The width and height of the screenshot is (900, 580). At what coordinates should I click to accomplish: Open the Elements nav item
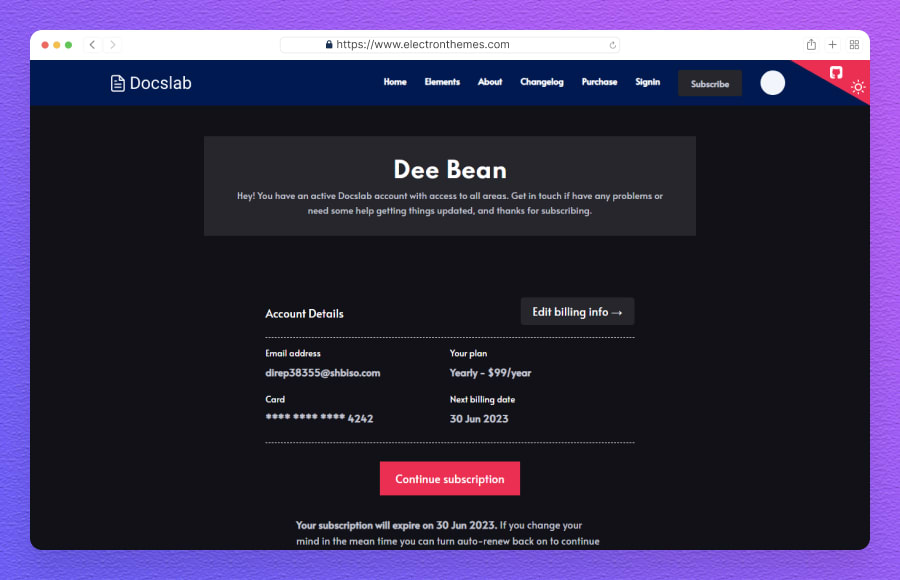click(442, 82)
